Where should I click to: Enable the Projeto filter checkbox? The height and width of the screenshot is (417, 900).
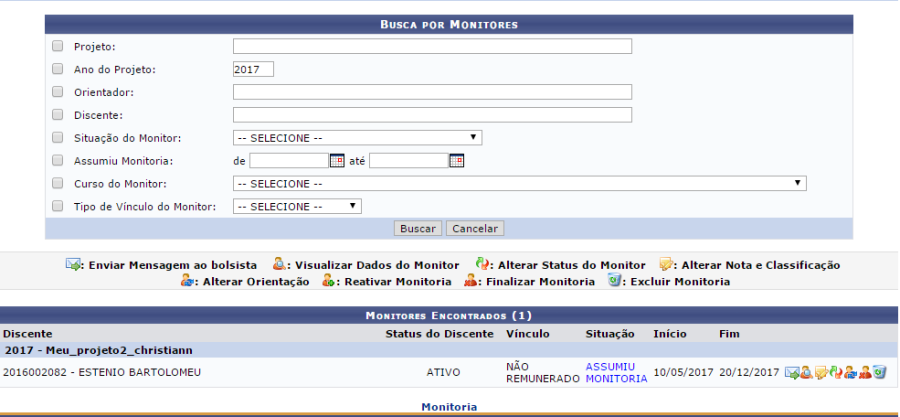point(57,46)
